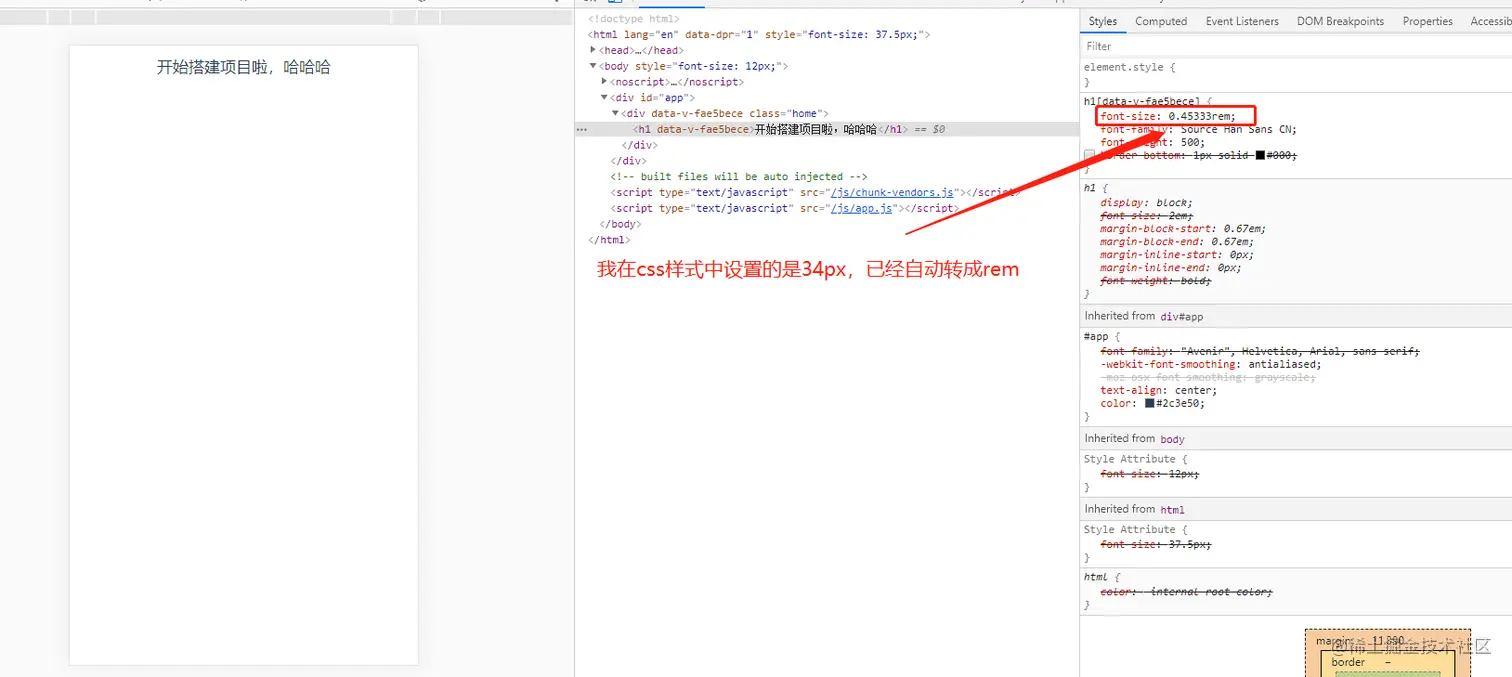The width and height of the screenshot is (1512, 677).
Task: Open the #2c3e50 color swatch
Action: click(x=1150, y=404)
